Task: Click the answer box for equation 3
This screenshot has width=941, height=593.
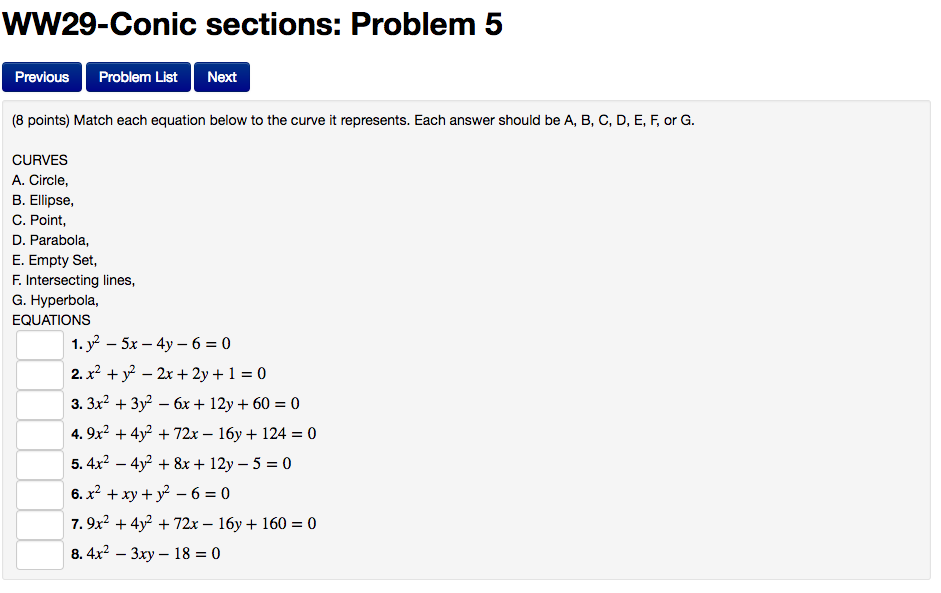Action: [x=39, y=404]
